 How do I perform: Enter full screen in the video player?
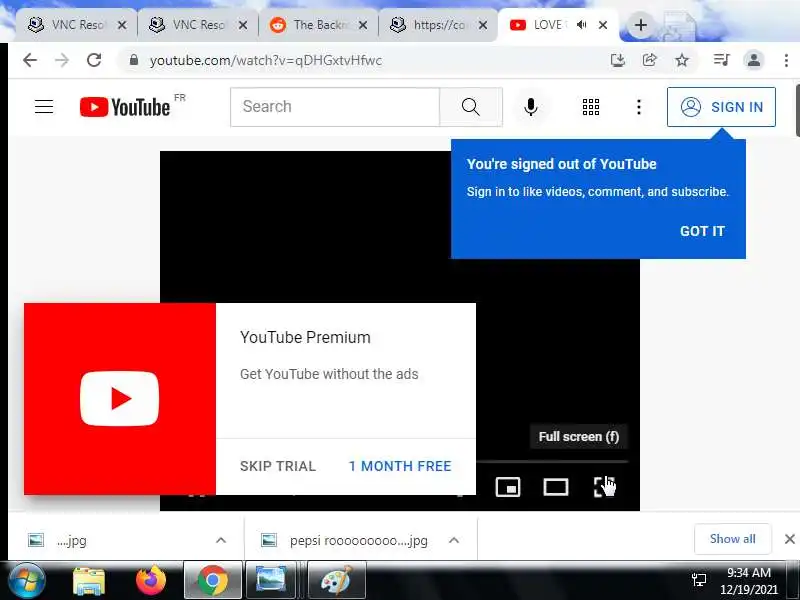coord(604,487)
